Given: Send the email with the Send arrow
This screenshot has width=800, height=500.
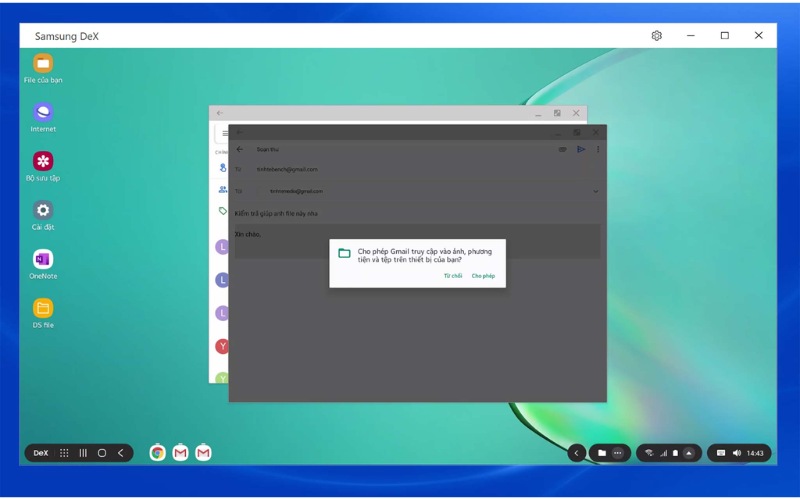Looking at the screenshot, I should (x=581, y=149).
